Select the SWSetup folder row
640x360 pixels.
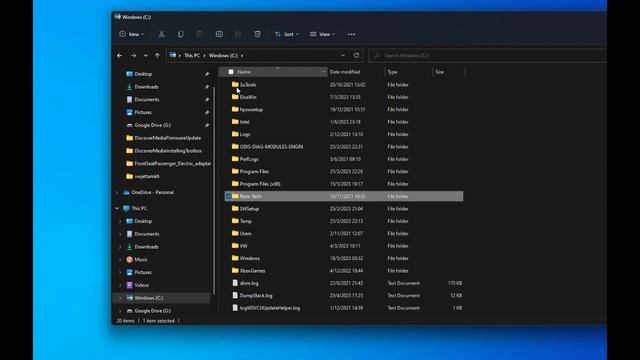click(x=344, y=209)
